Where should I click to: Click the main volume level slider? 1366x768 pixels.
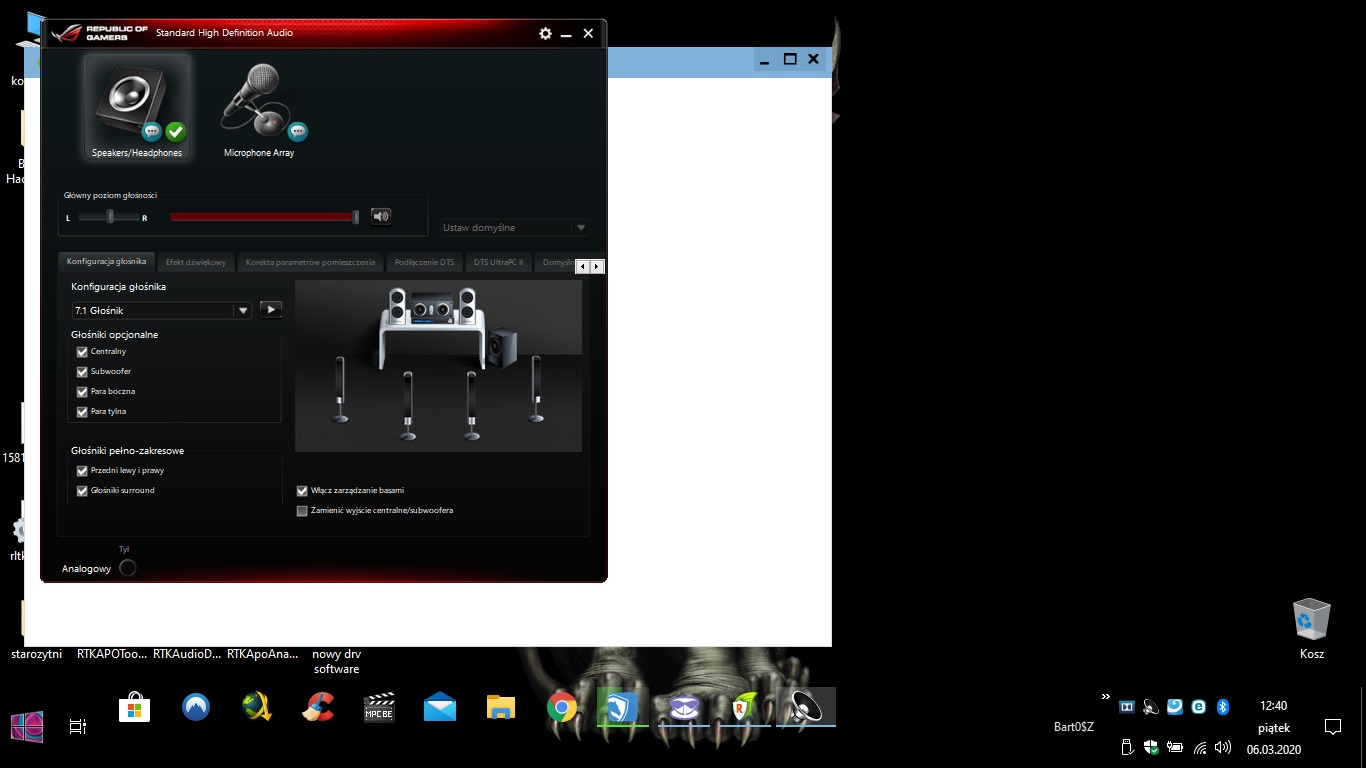coord(265,217)
